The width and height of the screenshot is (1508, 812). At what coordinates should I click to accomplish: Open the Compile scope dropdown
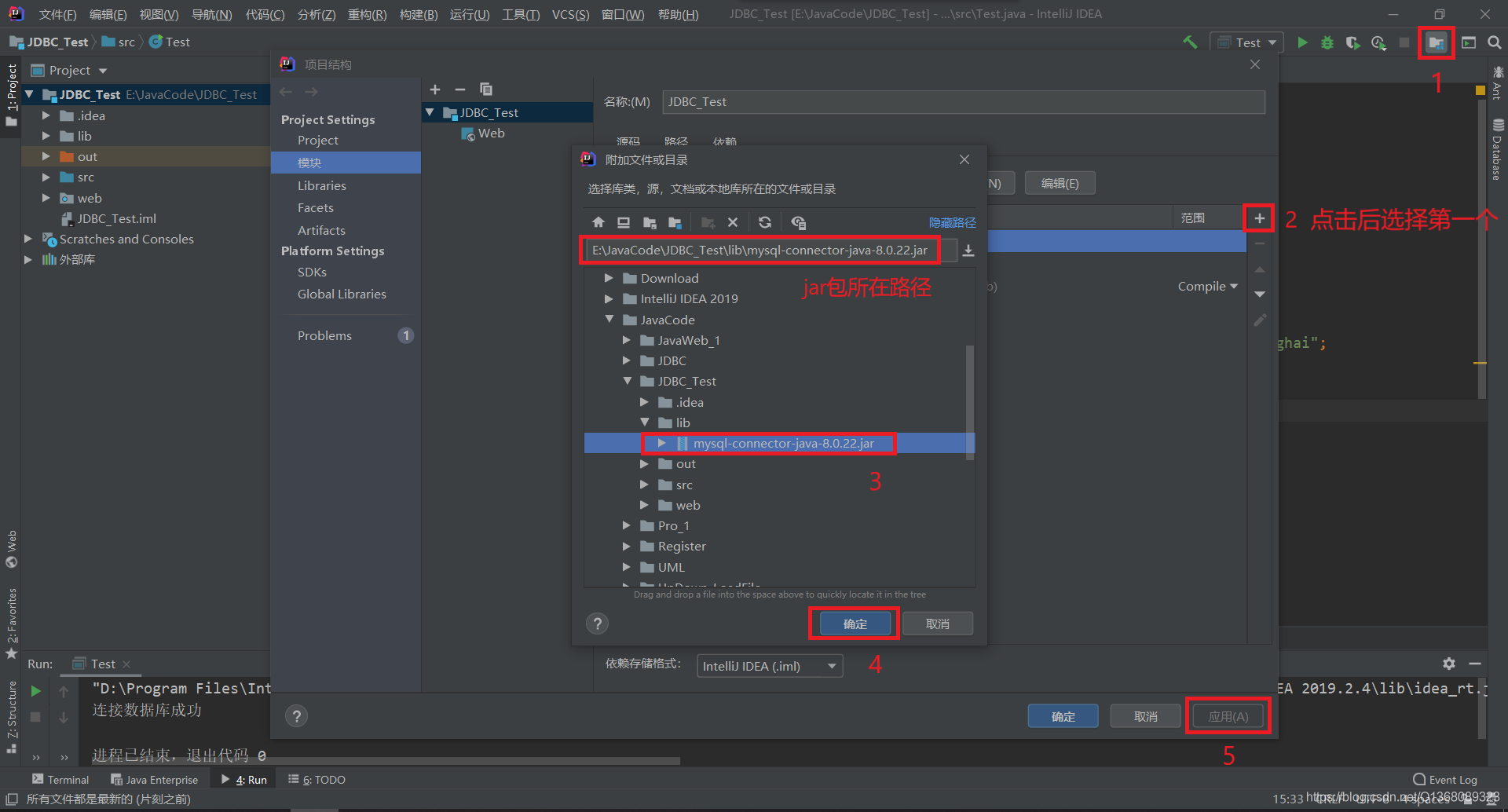coord(1207,287)
